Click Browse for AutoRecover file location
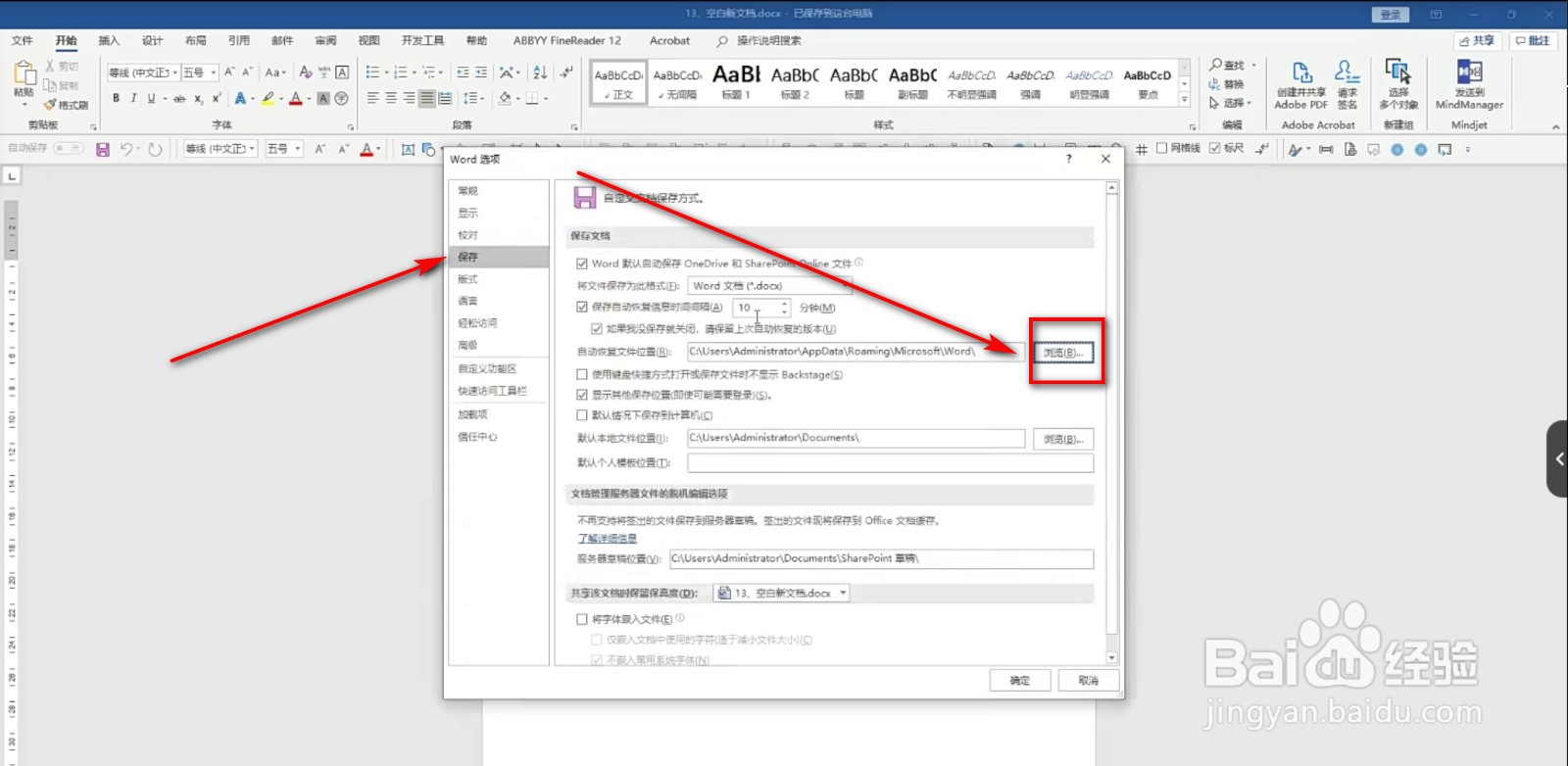Image resolution: width=1568 pixels, height=766 pixels. point(1063,353)
